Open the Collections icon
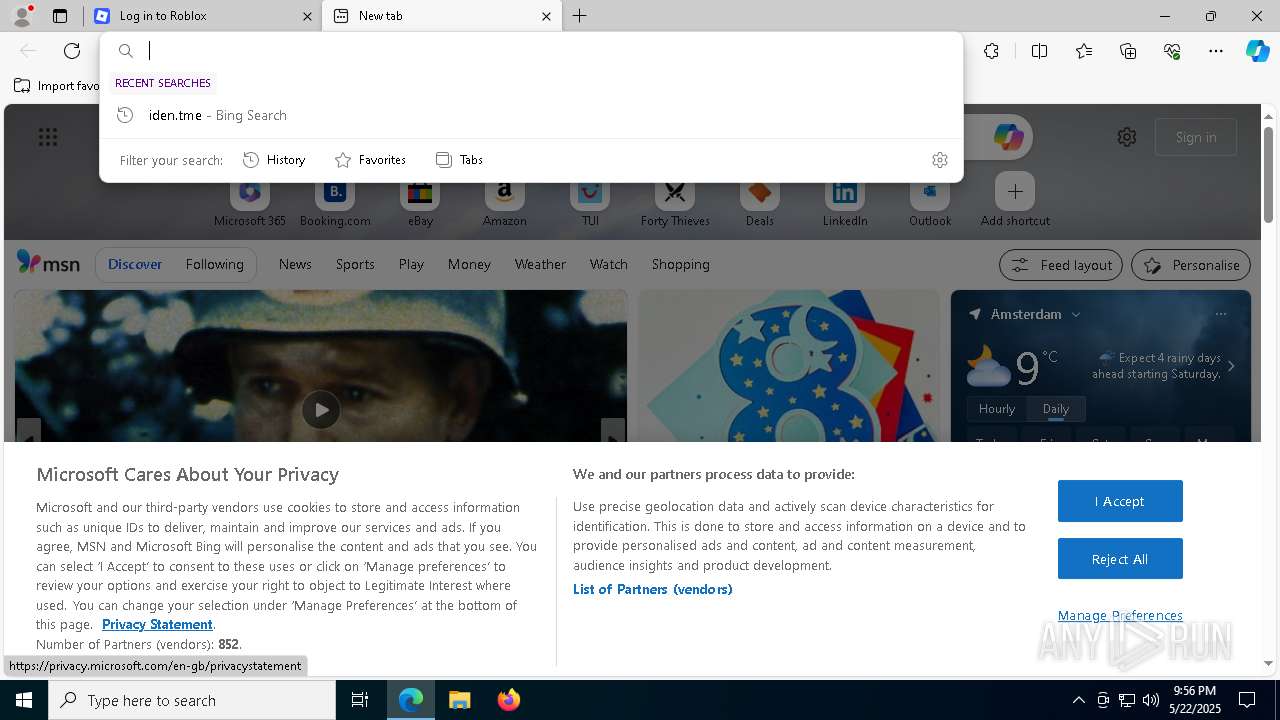This screenshot has height=720, width=1280. pyautogui.click(x=1128, y=51)
